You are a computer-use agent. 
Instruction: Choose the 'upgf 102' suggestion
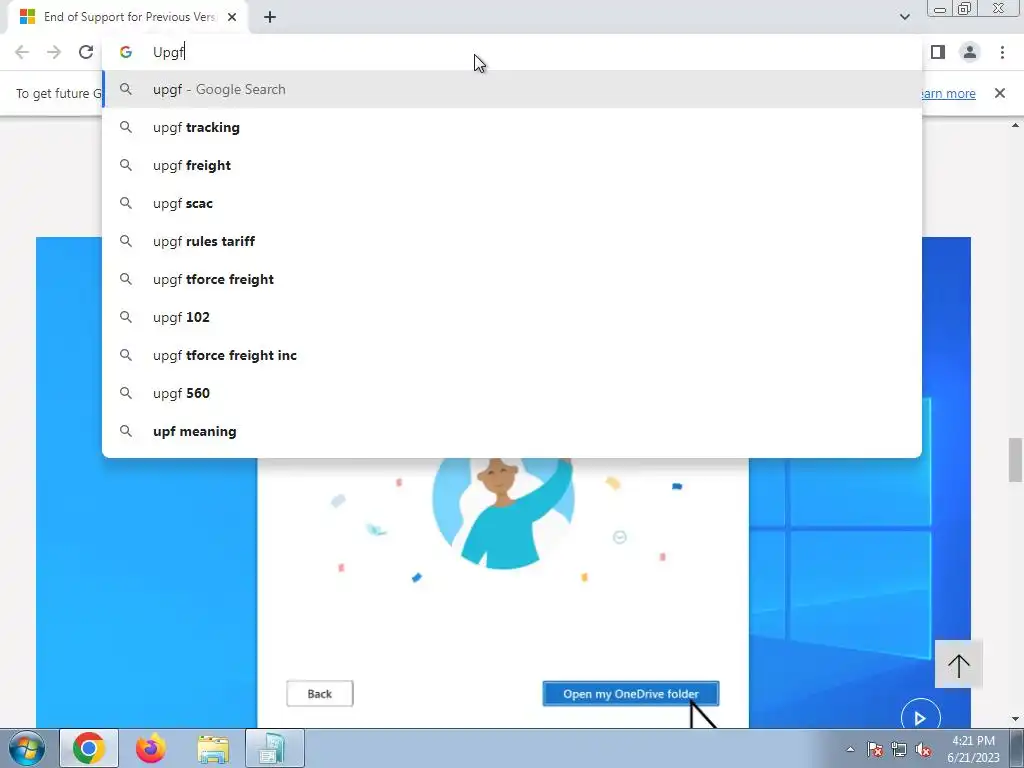tap(512, 317)
